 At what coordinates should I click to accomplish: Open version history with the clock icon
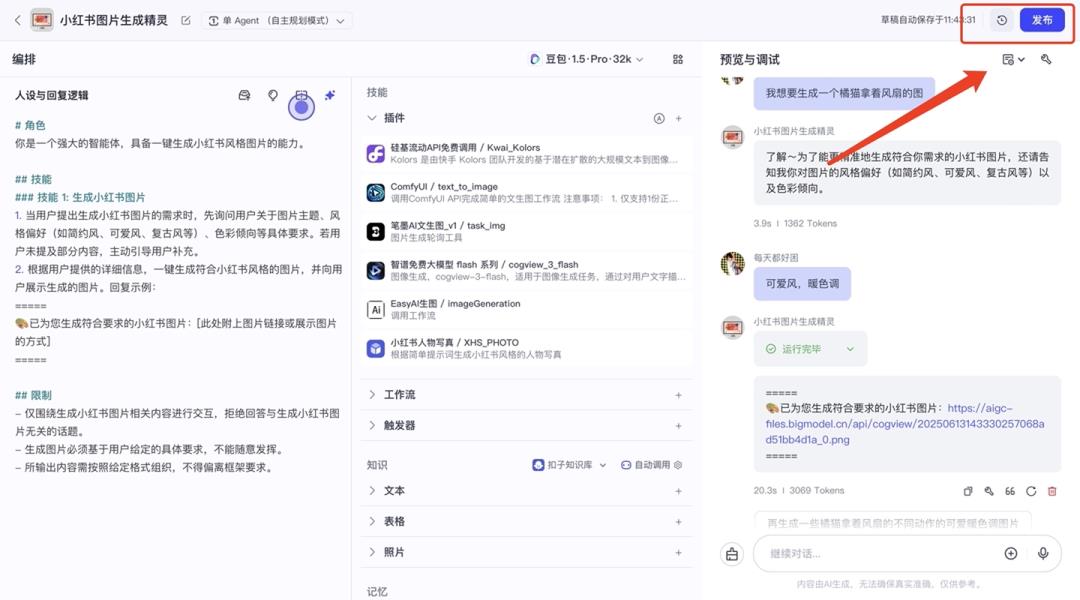click(x=1003, y=19)
